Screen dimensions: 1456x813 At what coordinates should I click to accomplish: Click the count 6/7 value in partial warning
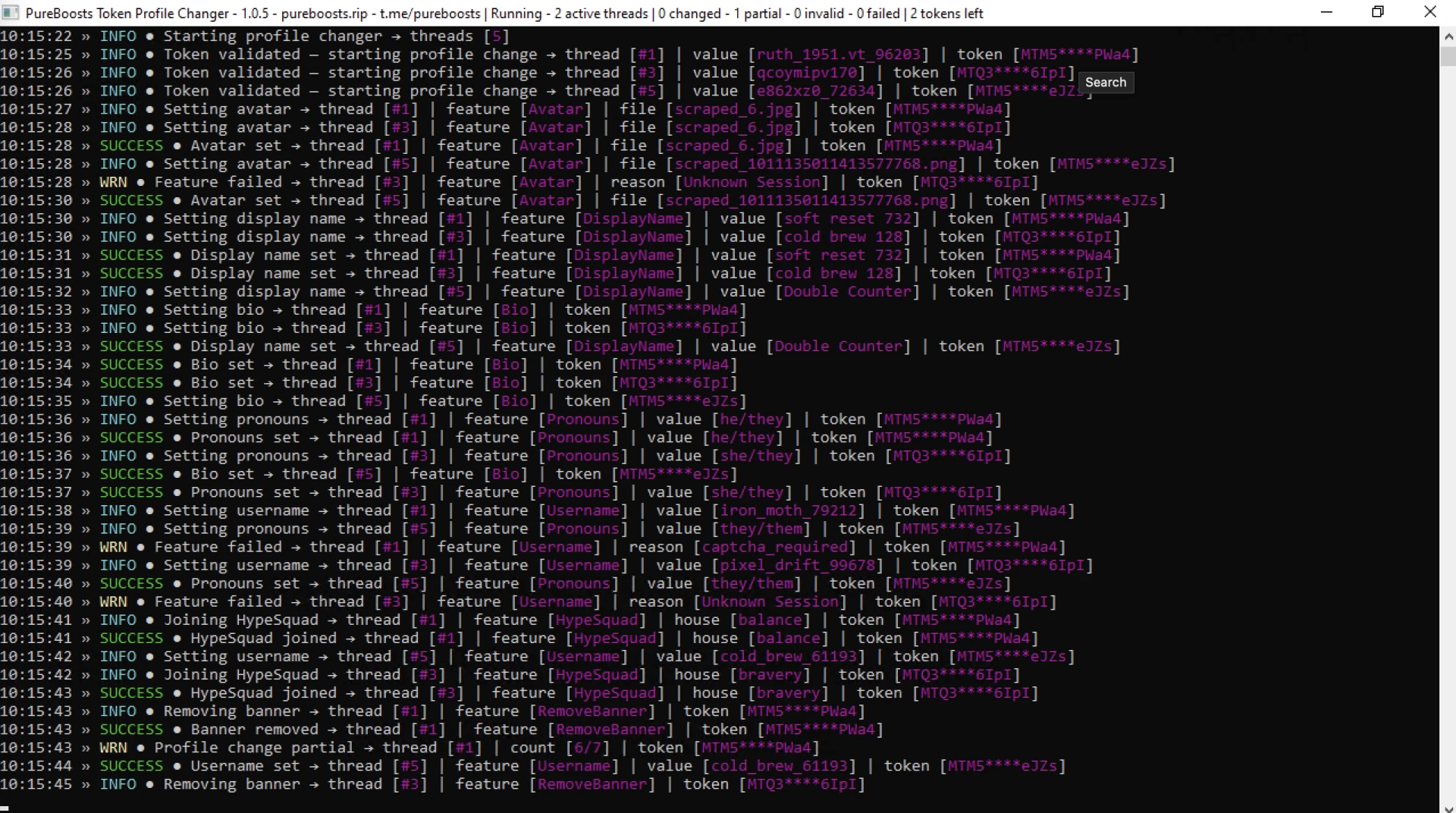pos(588,748)
